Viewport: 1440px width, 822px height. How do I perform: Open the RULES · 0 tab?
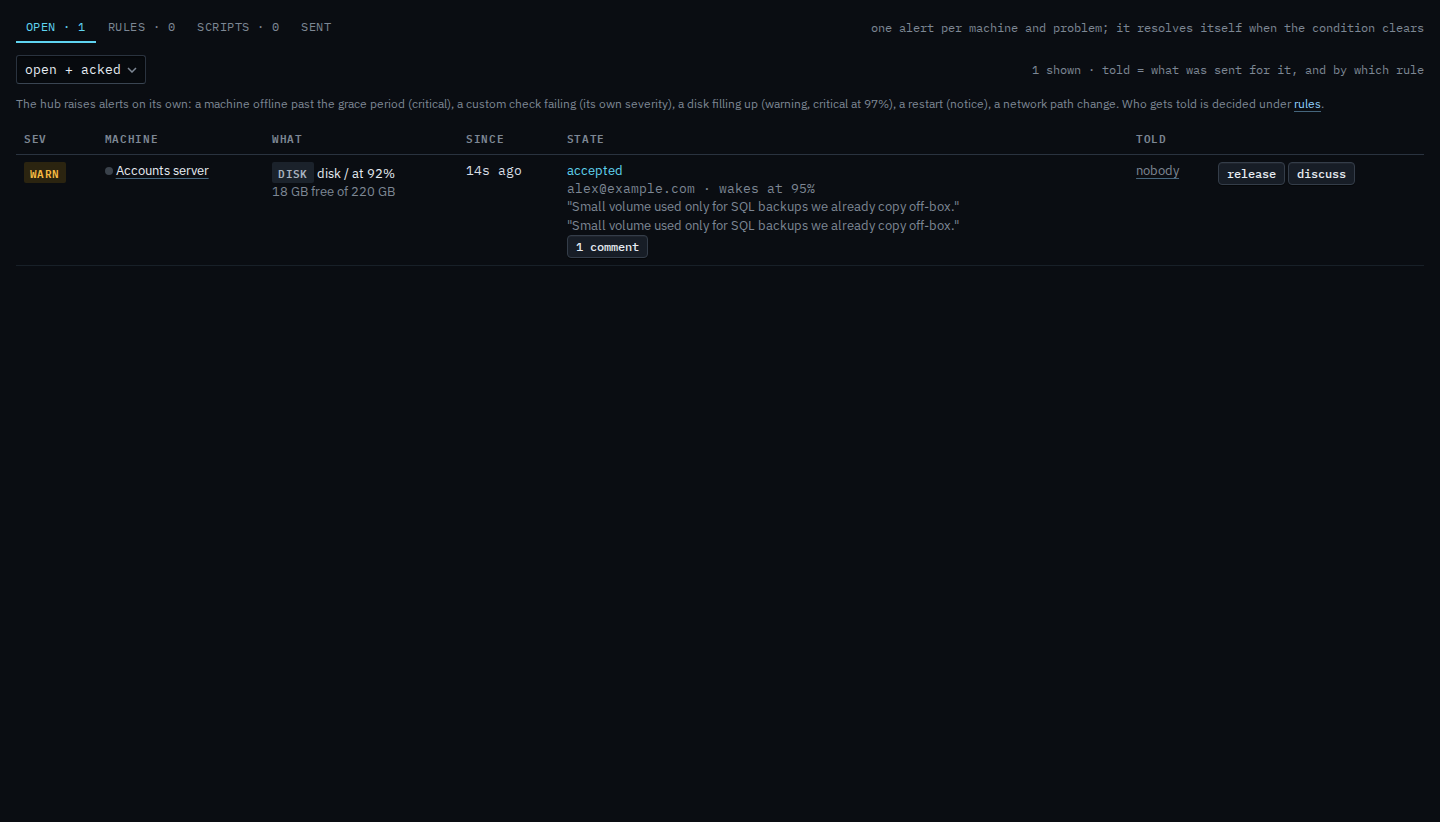point(142,27)
